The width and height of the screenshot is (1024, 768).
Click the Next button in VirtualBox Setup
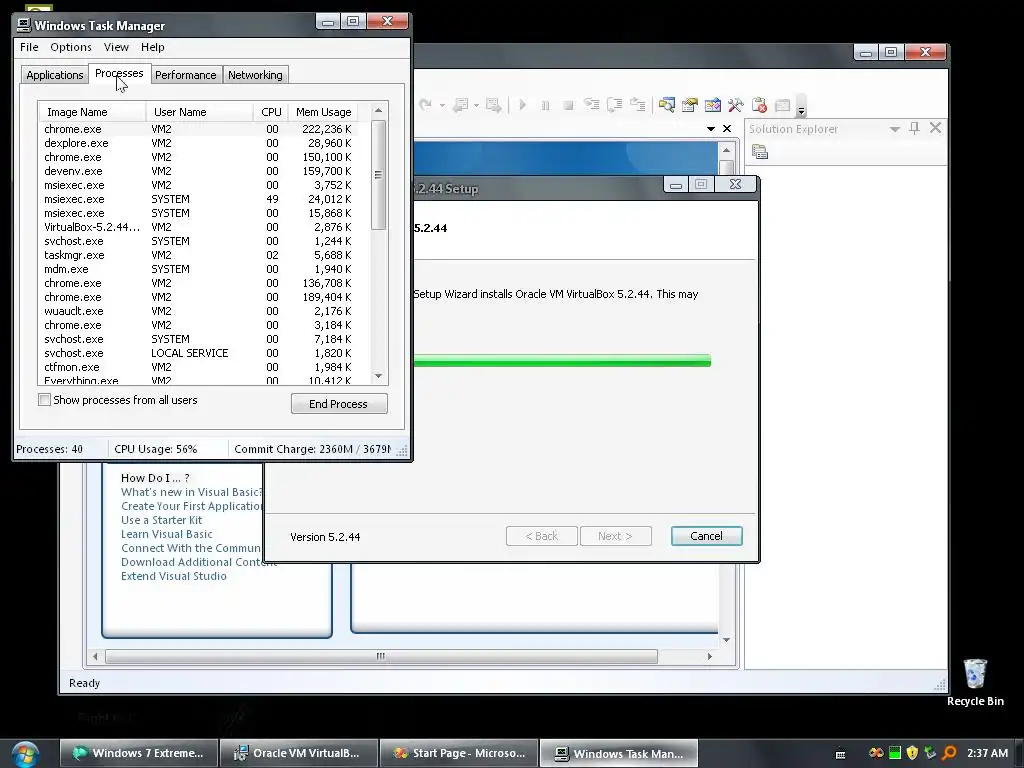[615, 536]
